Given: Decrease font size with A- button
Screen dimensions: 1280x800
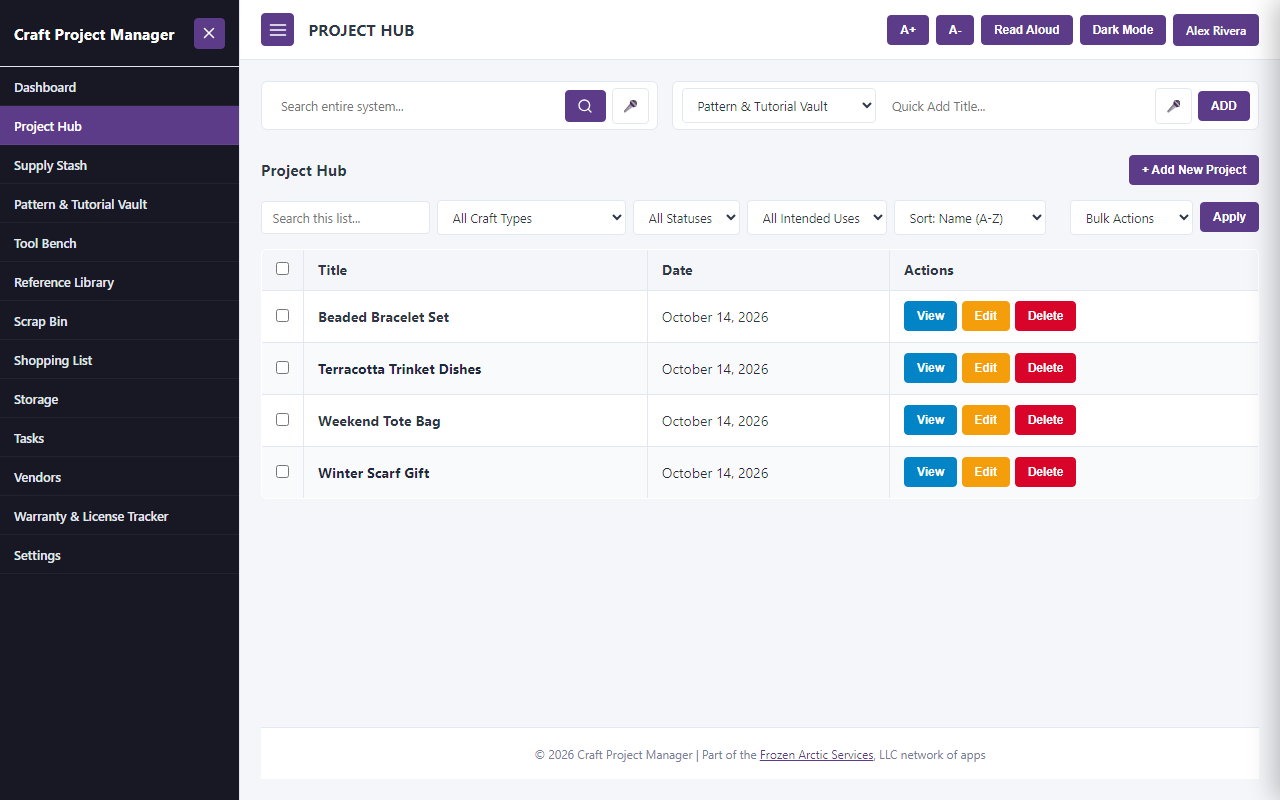Looking at the screenshot, I should point(955,30).
